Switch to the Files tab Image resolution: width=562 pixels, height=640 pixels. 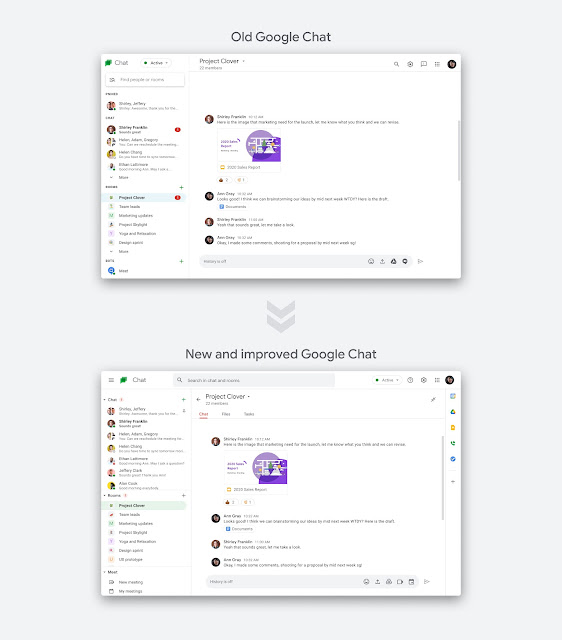click(226, 414)
